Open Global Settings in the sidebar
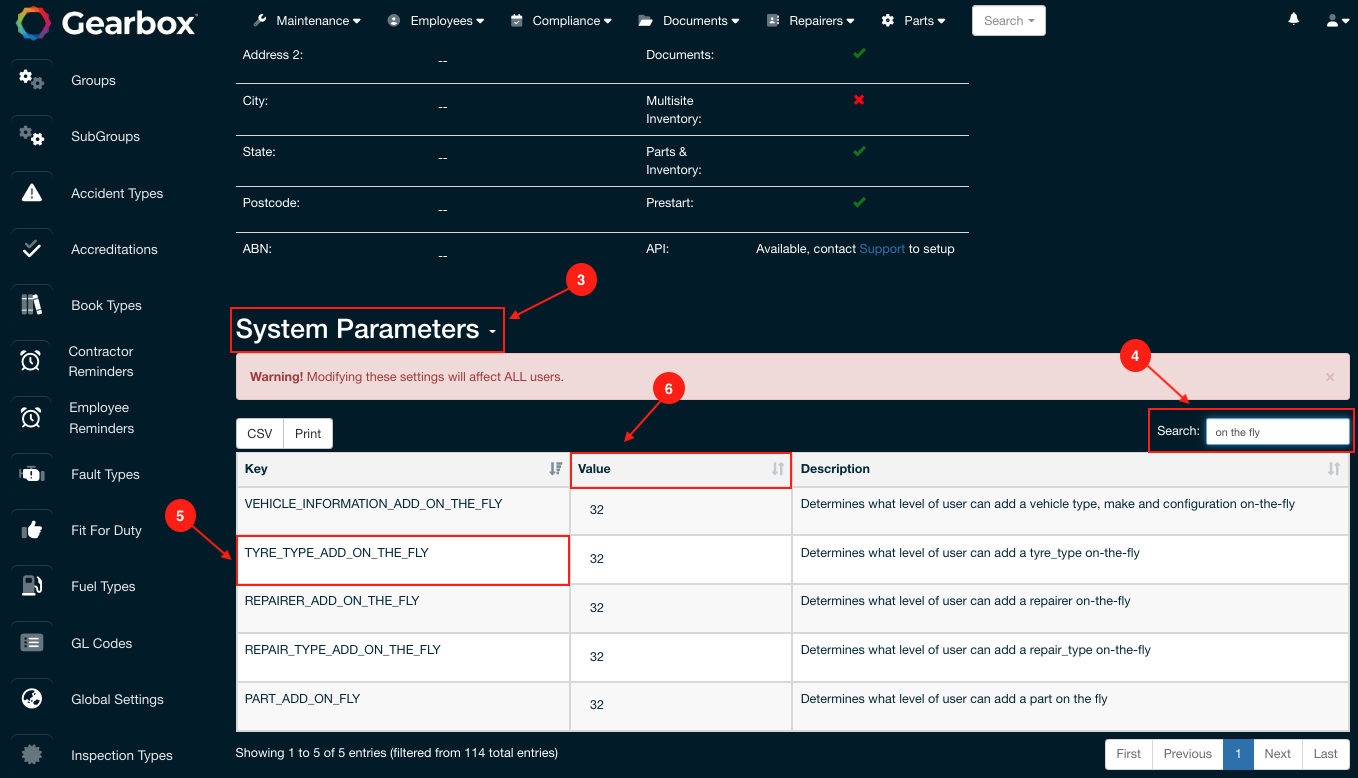Image resolution: width=1358 pixels, height=778 pixels. (117, 699)
